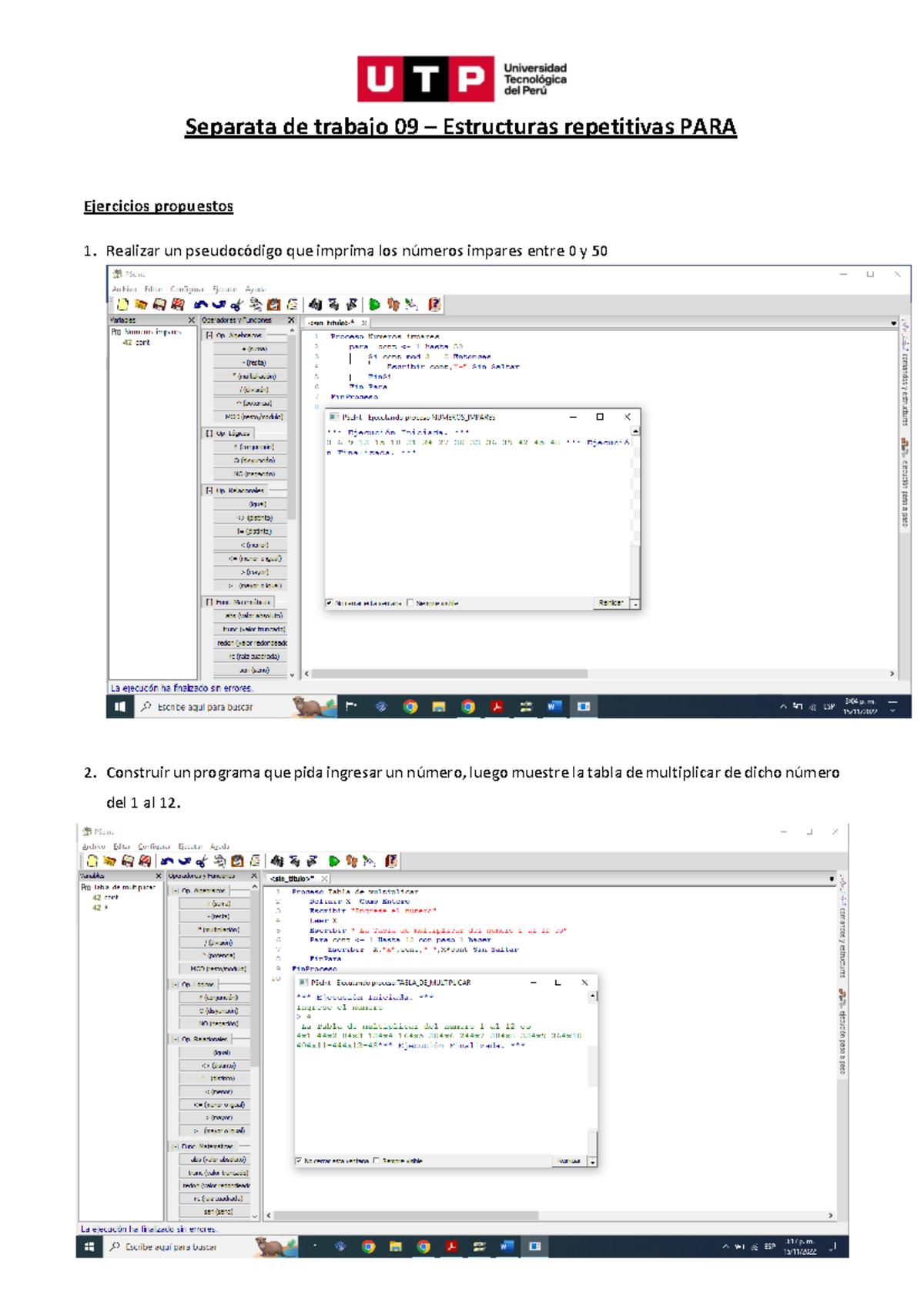924x1306 pixels.
Task: Open the Archivo menu in Numeros Impares PSeInt
Action: pyautogui.click(x=123, y=290)
